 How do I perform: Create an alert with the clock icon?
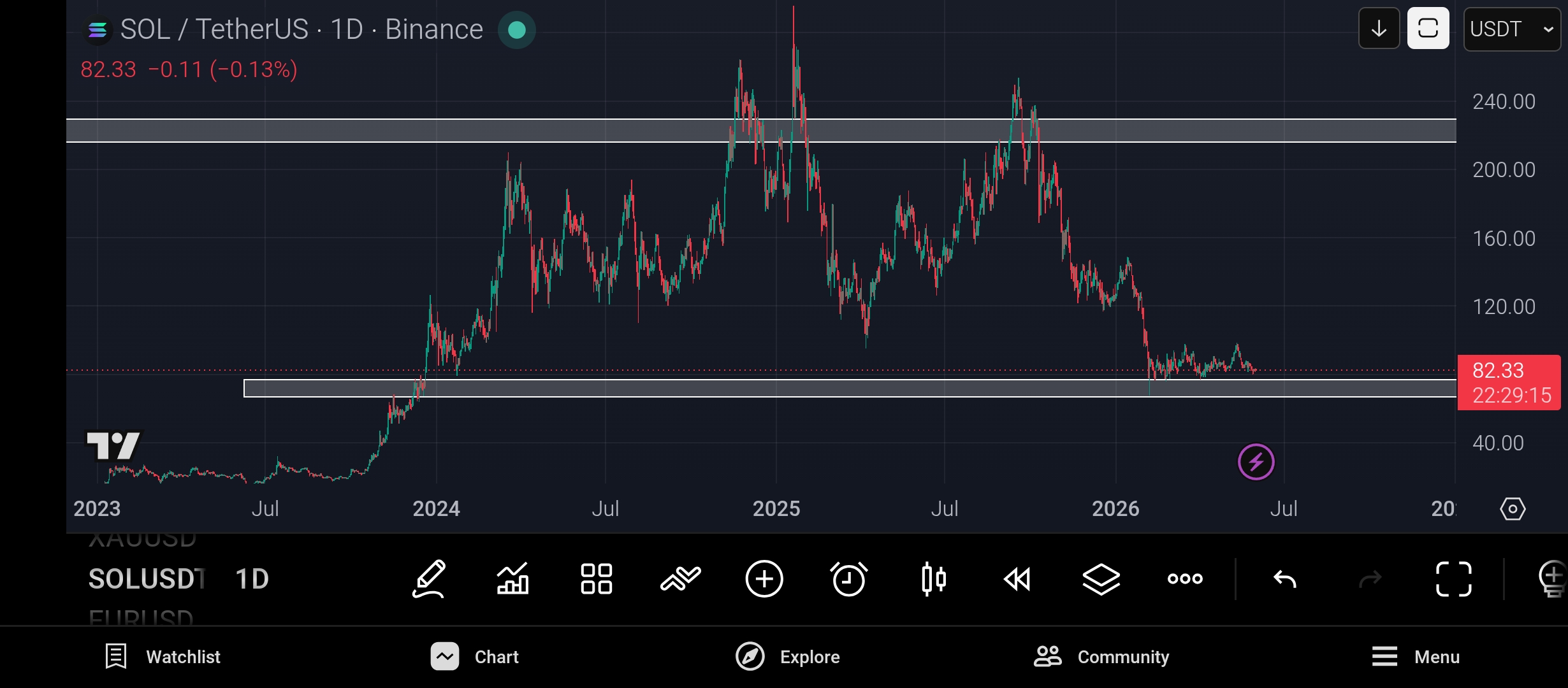point(849,579)
